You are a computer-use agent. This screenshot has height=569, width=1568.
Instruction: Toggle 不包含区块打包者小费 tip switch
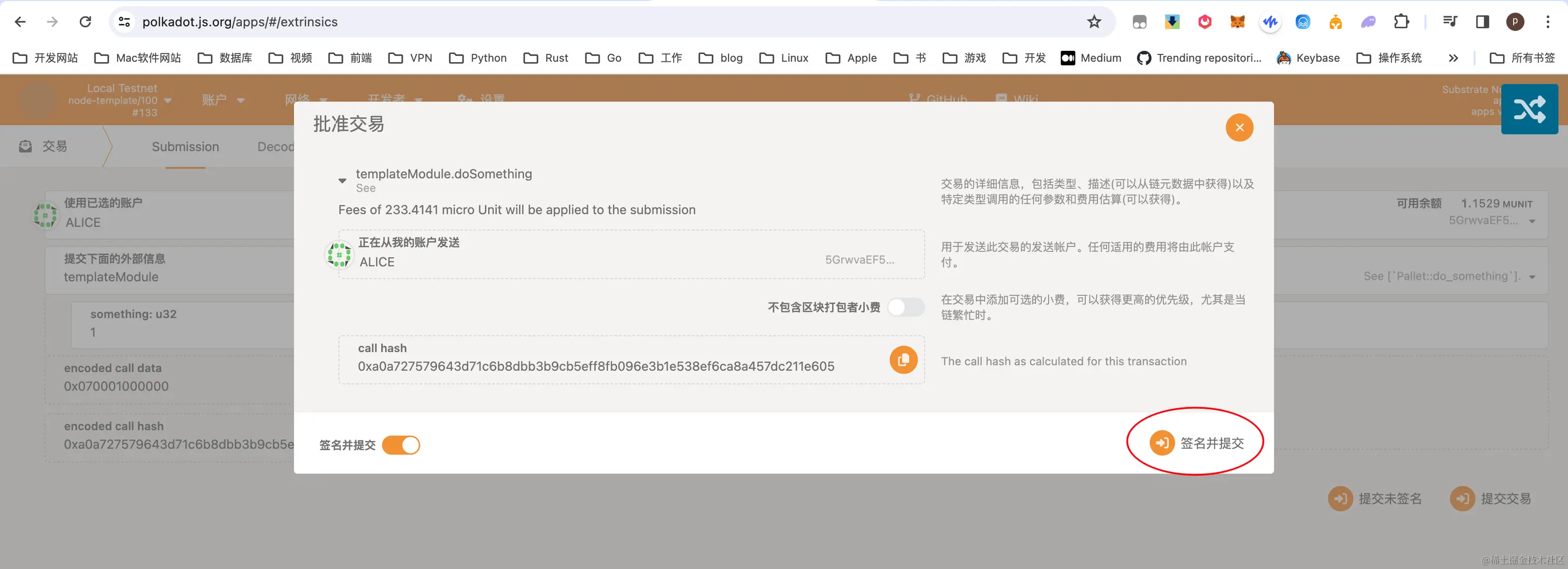tap(905, 307)
